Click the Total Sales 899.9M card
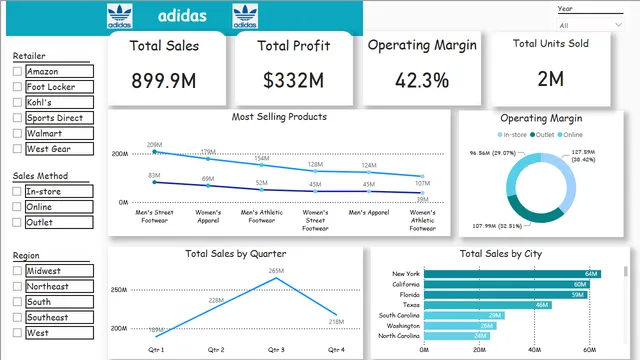Image resolution: width=640 pixels, height=360 pixels. pyautogui.click(x=167, y=69)
